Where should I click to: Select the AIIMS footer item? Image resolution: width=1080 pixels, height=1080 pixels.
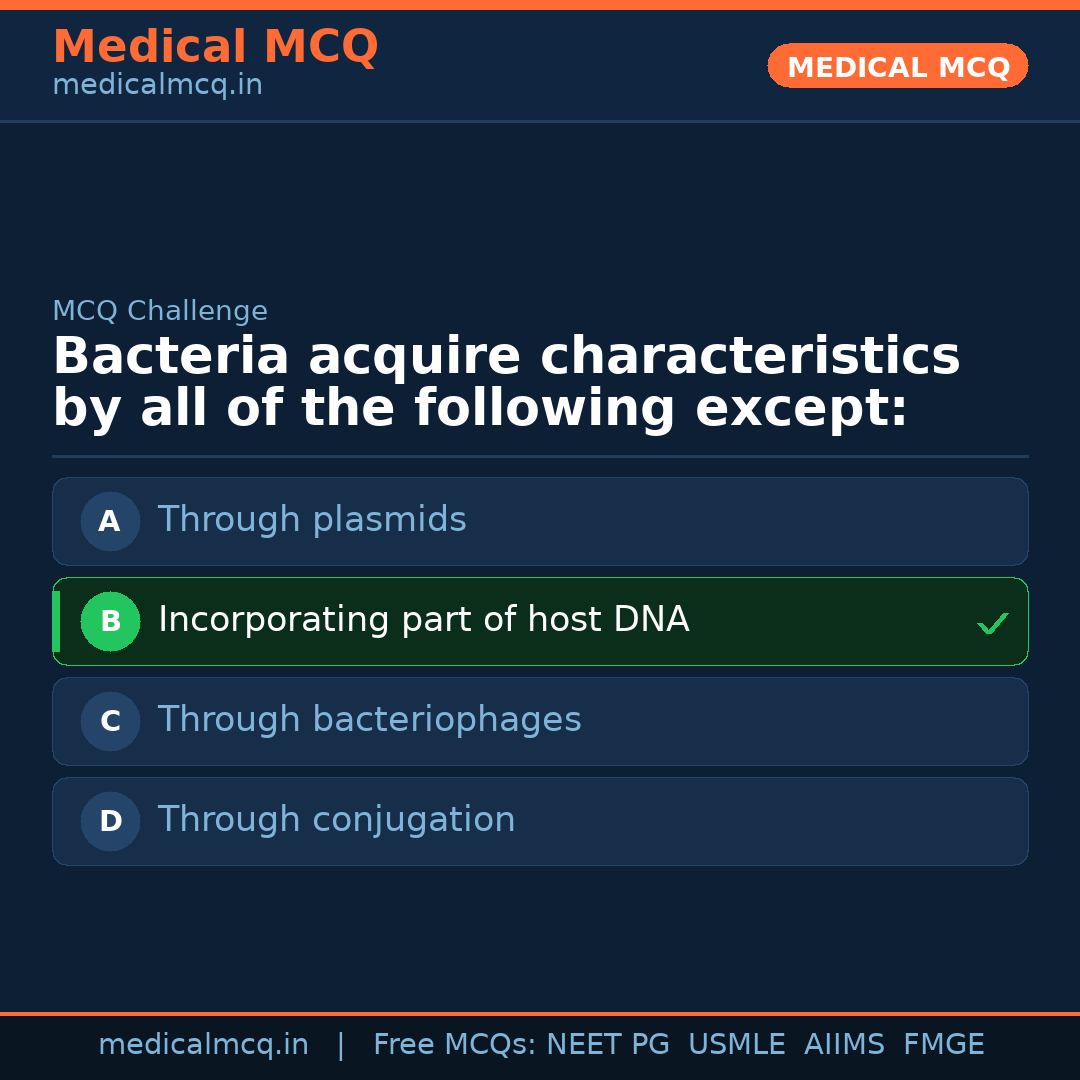coord(844,1045)
